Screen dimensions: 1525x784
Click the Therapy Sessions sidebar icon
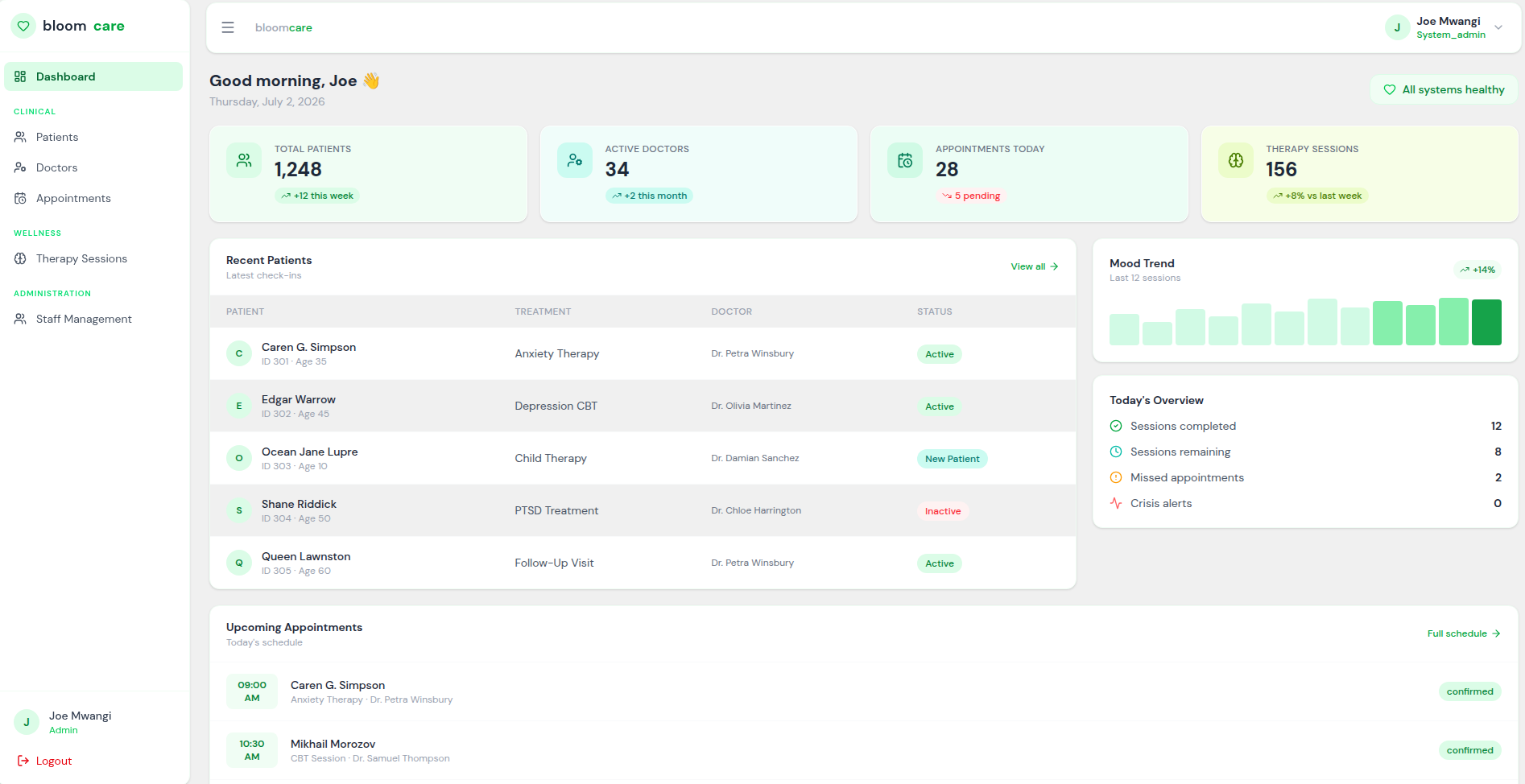point(20,258)
